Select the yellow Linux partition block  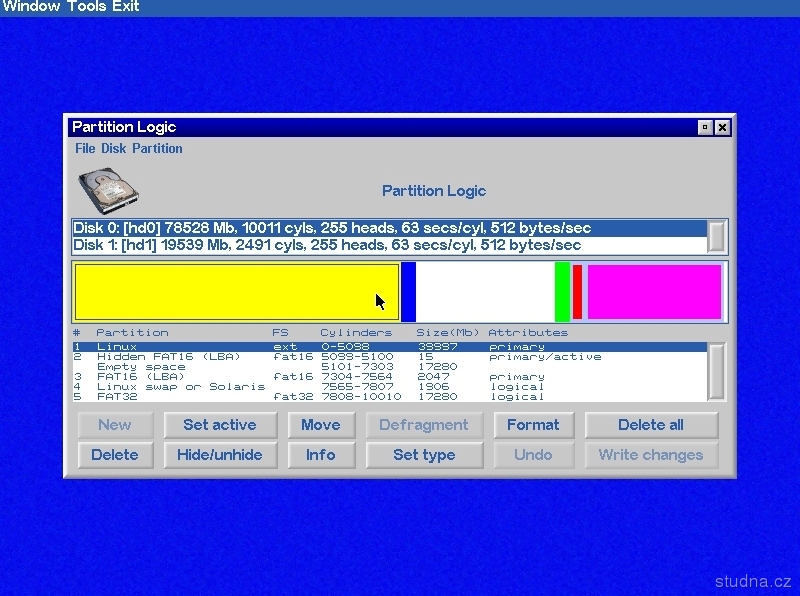click(237, 292)
